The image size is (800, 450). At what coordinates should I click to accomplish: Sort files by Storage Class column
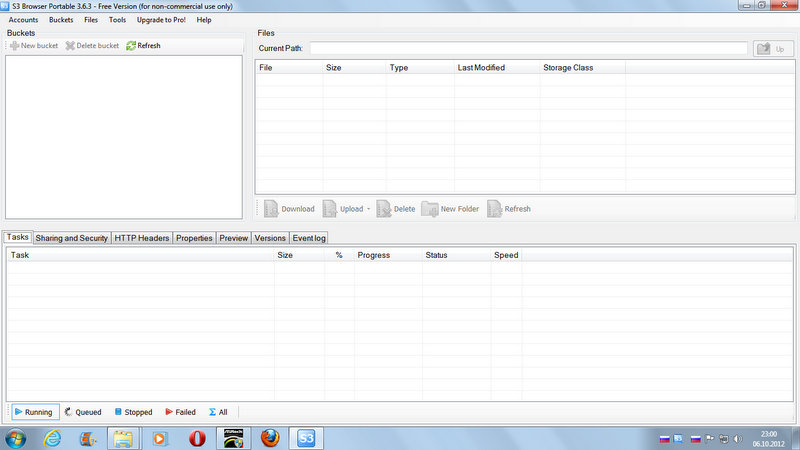coord(583,67)
